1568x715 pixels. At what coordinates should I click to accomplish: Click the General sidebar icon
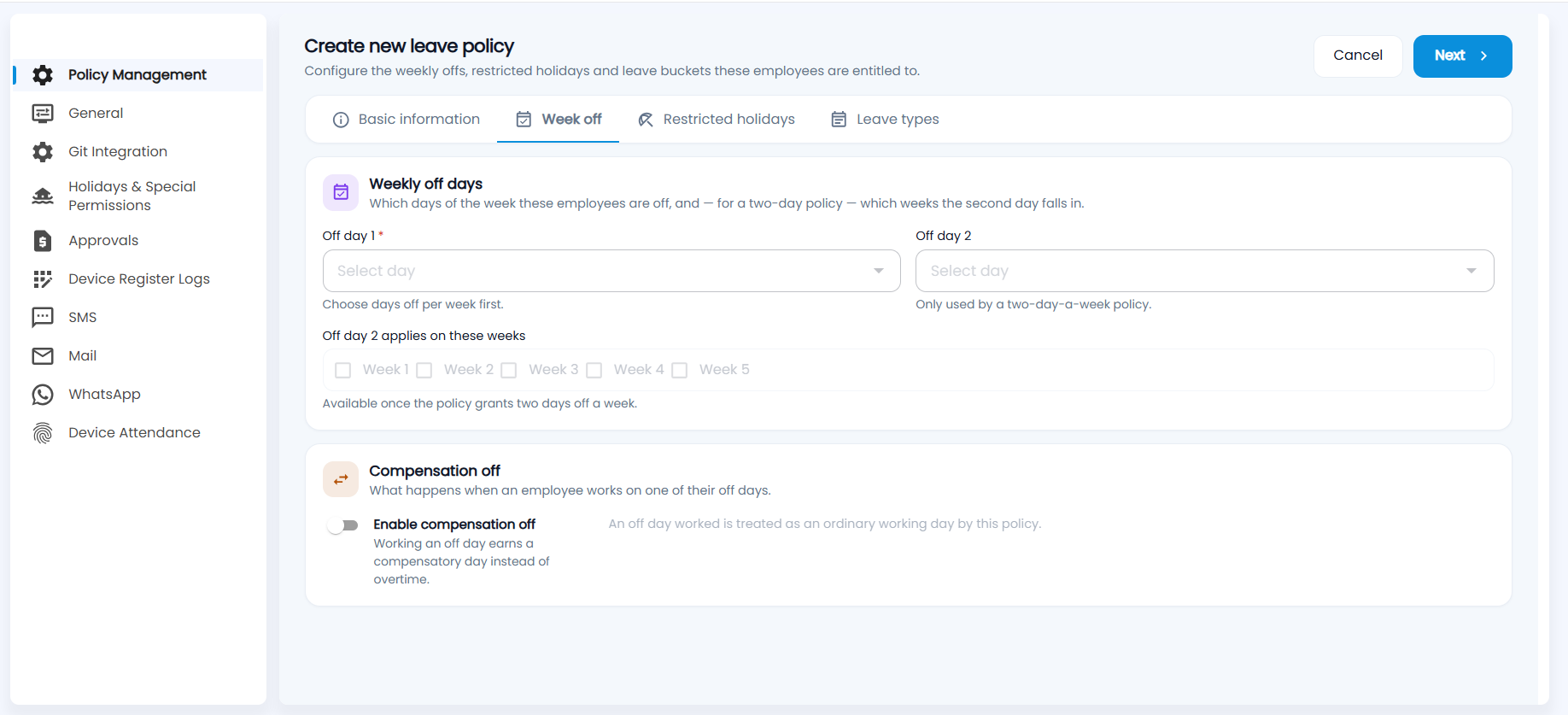pos(43,114)
